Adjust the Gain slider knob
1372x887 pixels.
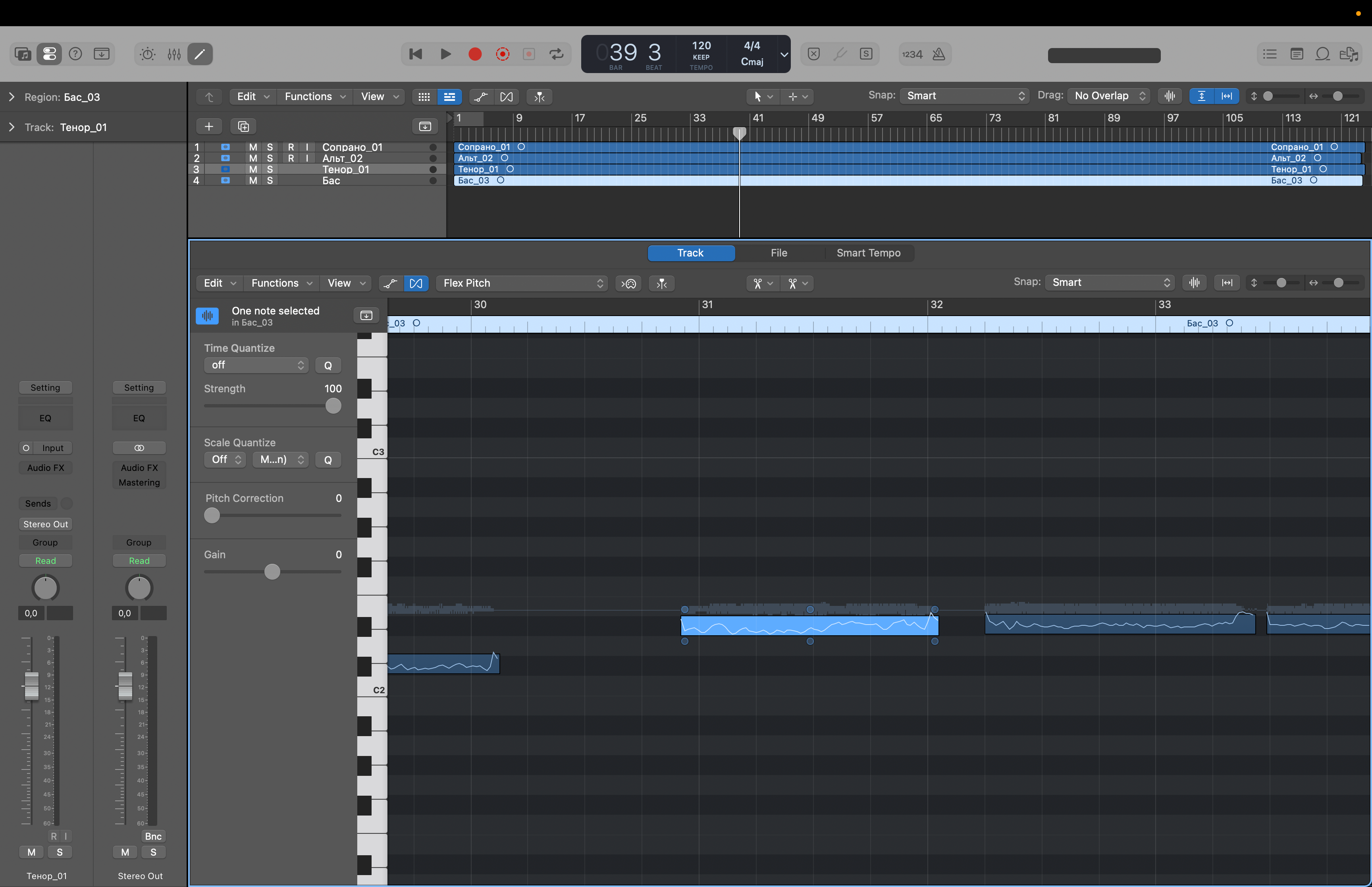(x=272, y=572)
